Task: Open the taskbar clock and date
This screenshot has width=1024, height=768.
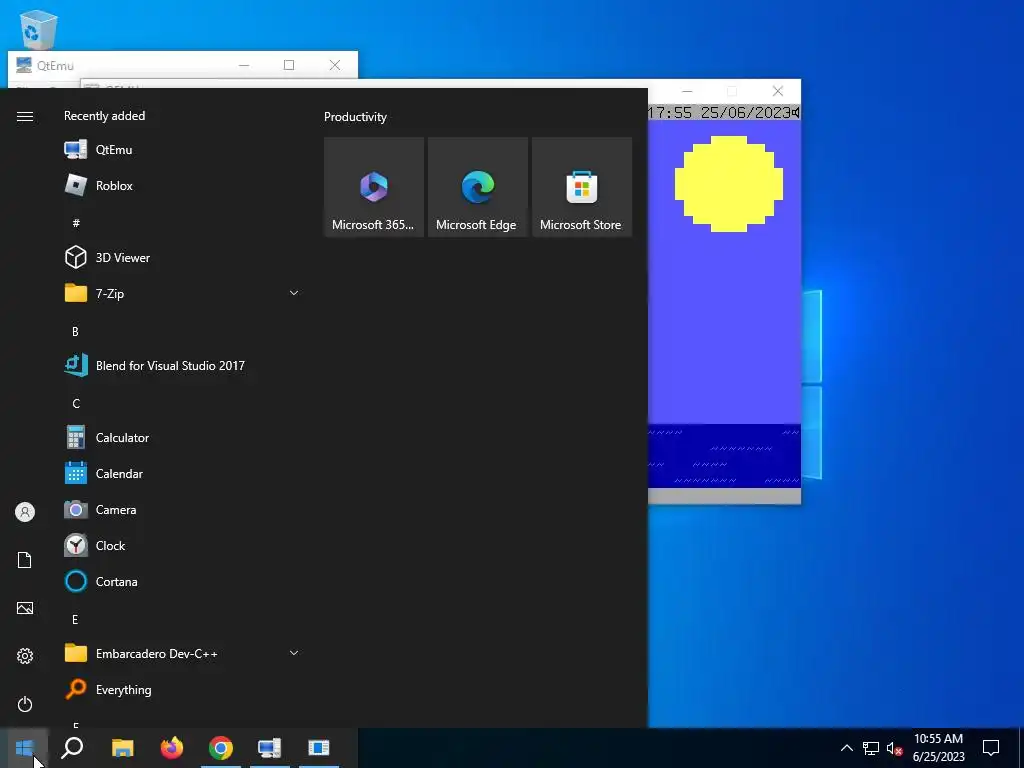Action: (x=938, y=748)
